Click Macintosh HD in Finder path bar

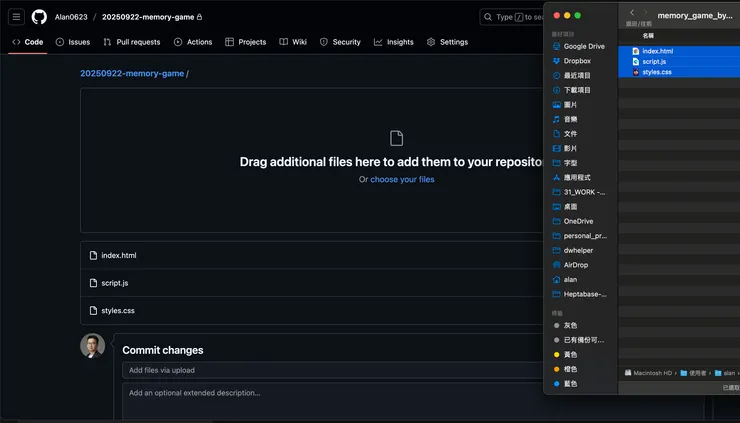pos(650,373)
